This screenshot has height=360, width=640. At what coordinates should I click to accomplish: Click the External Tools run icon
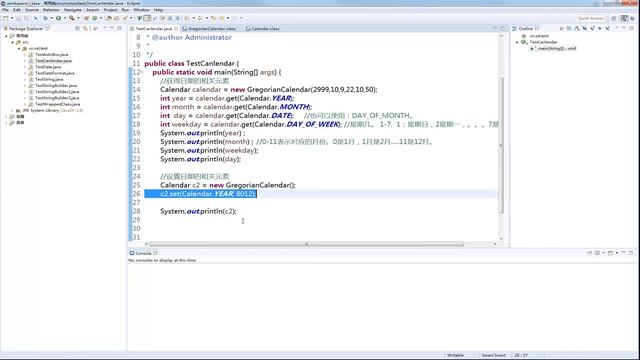71,18
